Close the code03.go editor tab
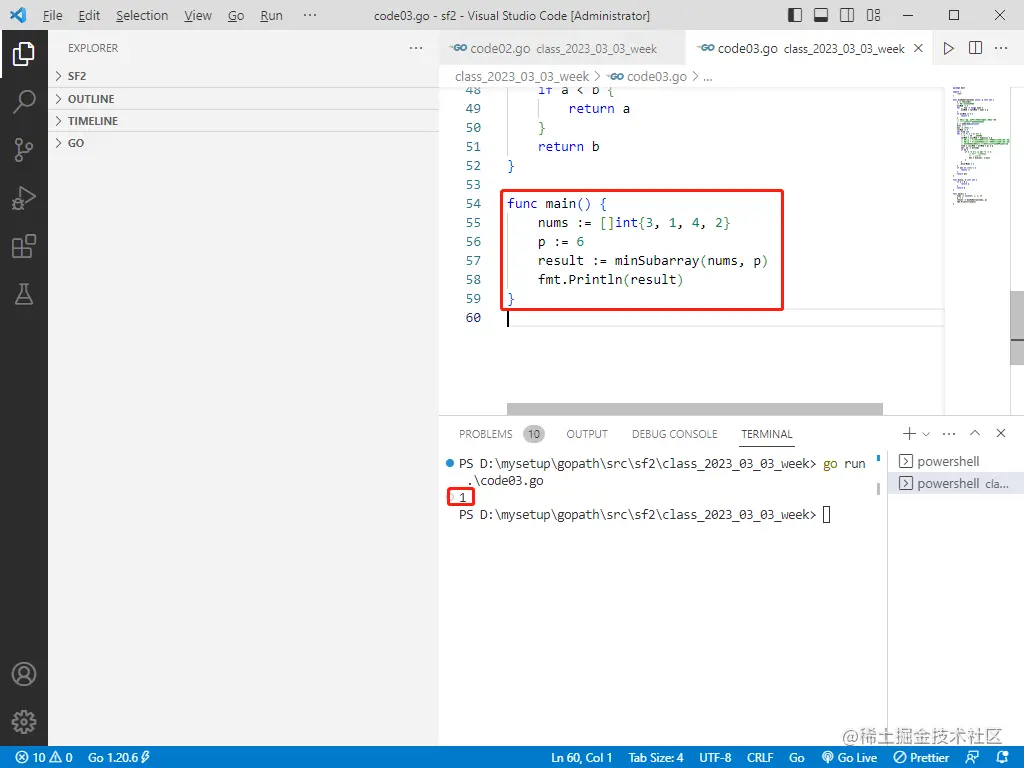Image resolution: width=1024 pixels, height=768 pixels. point(918,48)
